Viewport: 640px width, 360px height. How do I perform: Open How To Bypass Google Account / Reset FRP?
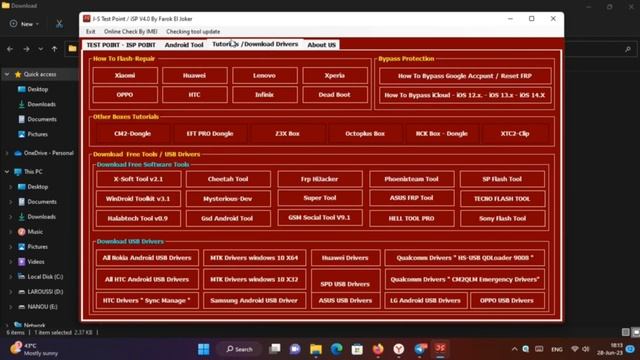[465, 76]
